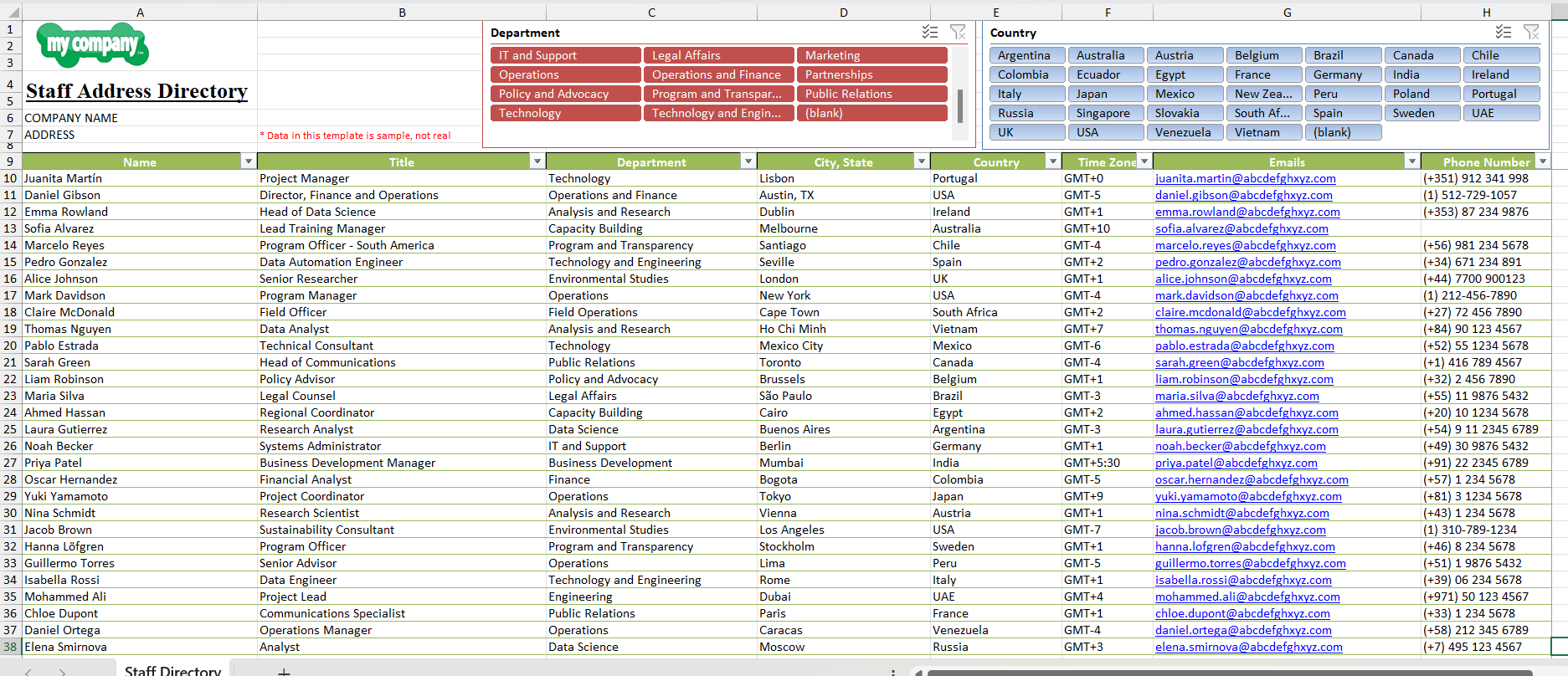Open the City, State filter dropdown
This screenshot has height=676, width=1568.
921,161
